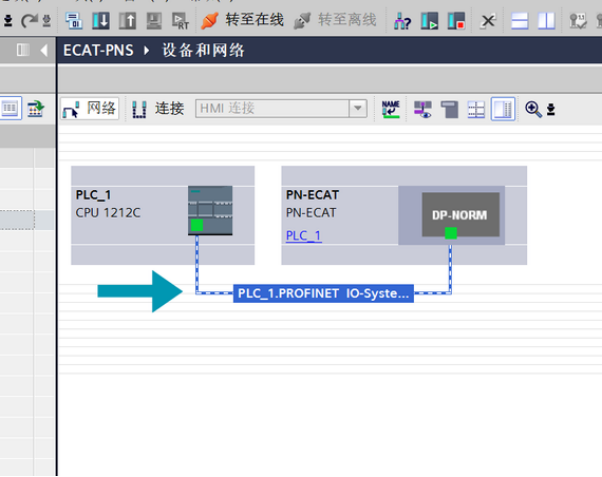Click the show rows grid icon
The image size is (602, 477).
(476, 109)
